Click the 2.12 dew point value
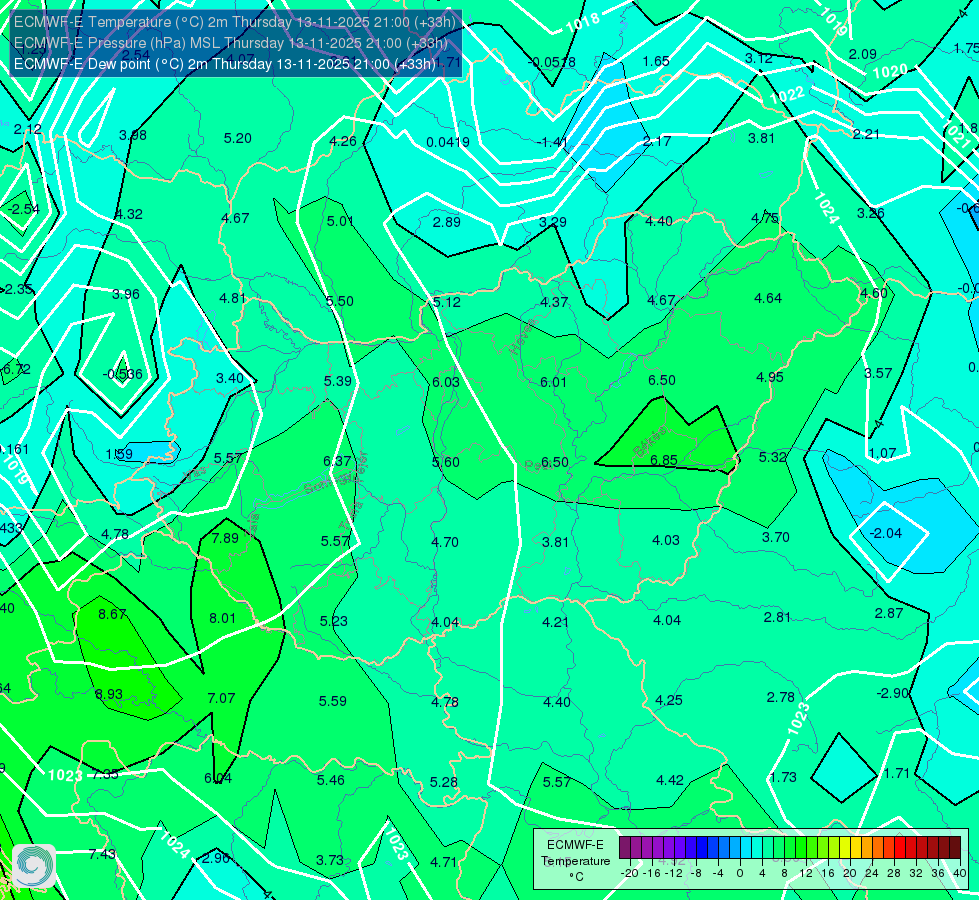Screen dimensions: 979x900 [27, 129]
